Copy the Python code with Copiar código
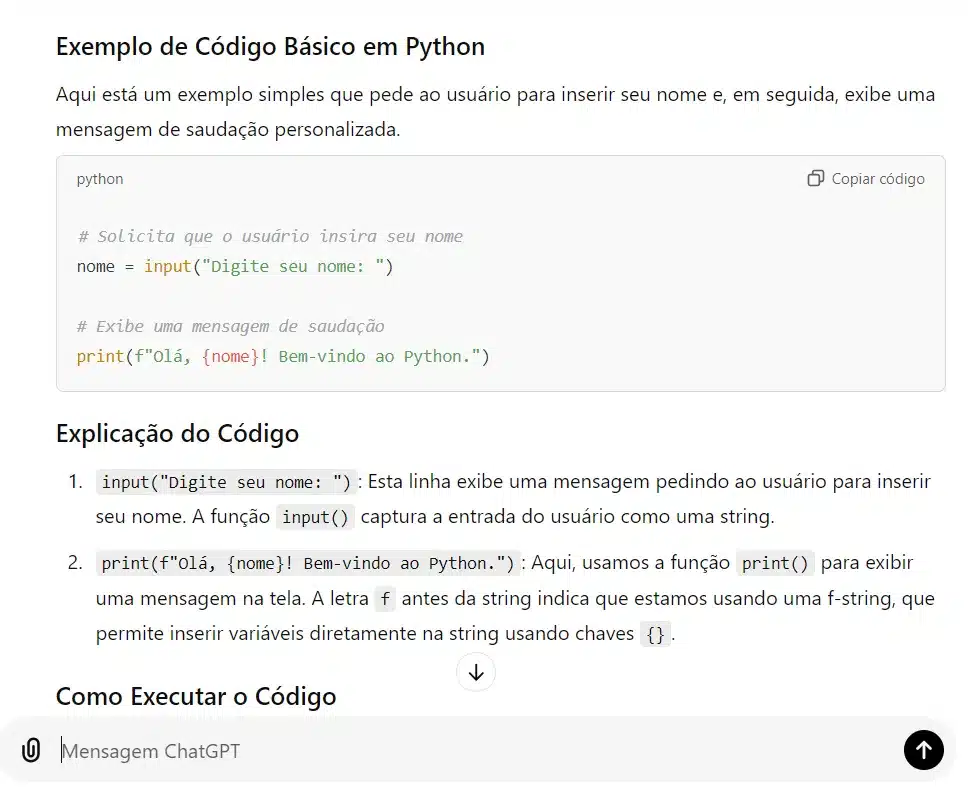This screenshot has width=968, height=796. pyautogui.click(x=866, y=178)
